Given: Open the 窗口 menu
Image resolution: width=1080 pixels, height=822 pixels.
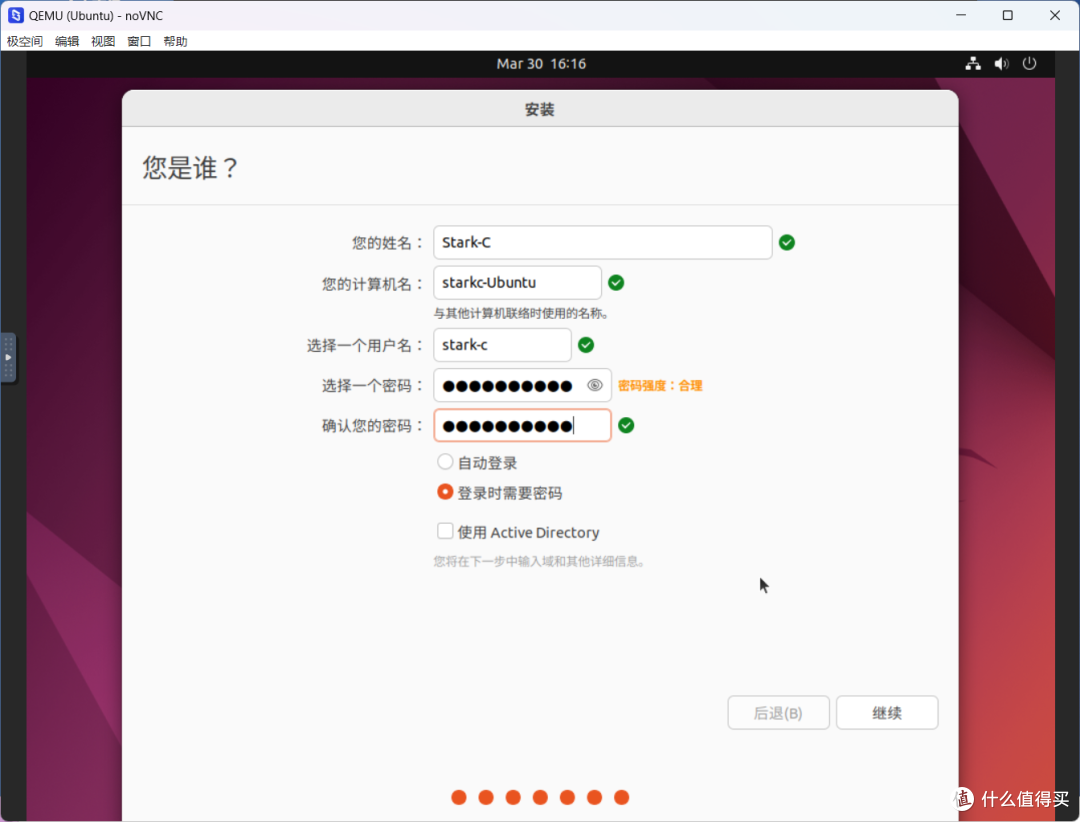Looking at the screenshot, I should [x=139, y=41].
